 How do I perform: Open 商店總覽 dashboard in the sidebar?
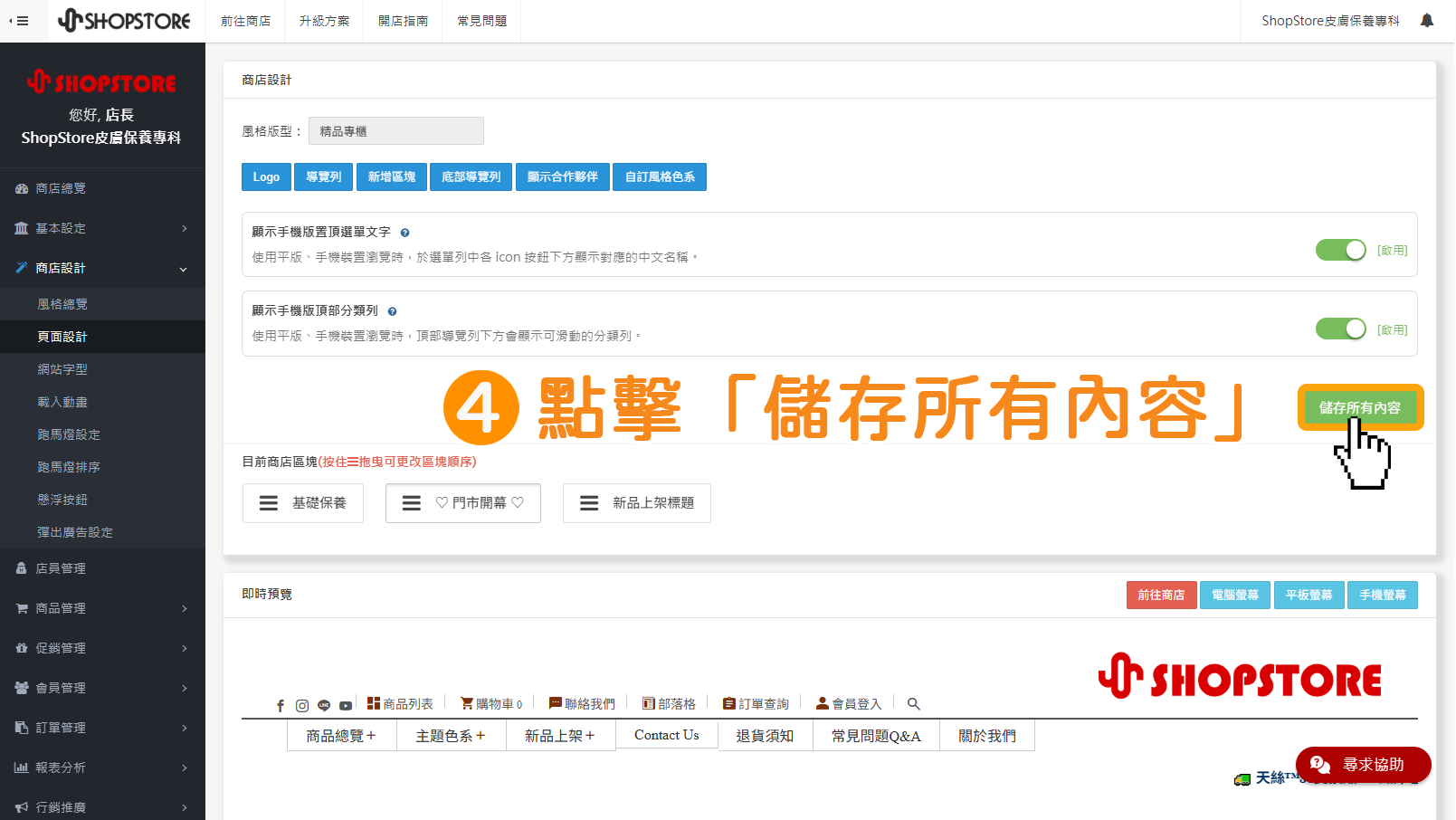click(x=102, y=188)
